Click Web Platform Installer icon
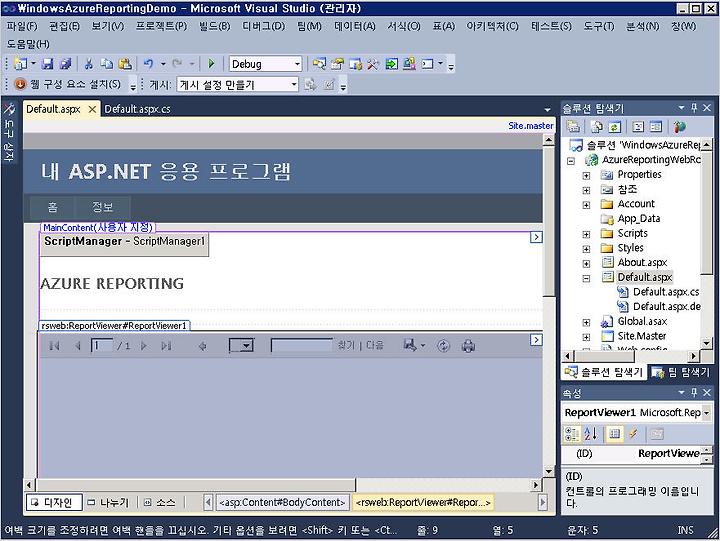Image resolution: width=720 pixels, height=541 pixels. (20, 85)
